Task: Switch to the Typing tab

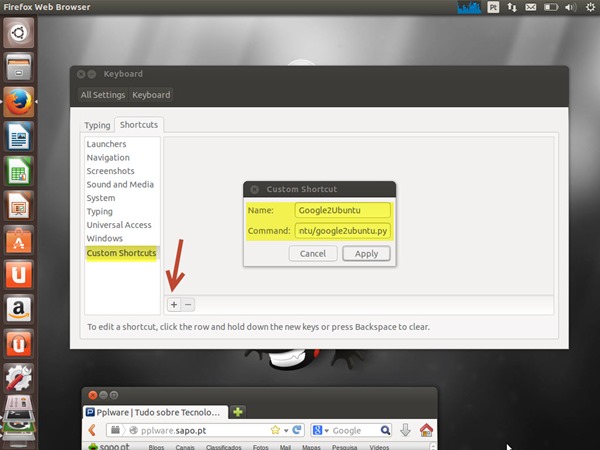Action: (x=97, y=125)
